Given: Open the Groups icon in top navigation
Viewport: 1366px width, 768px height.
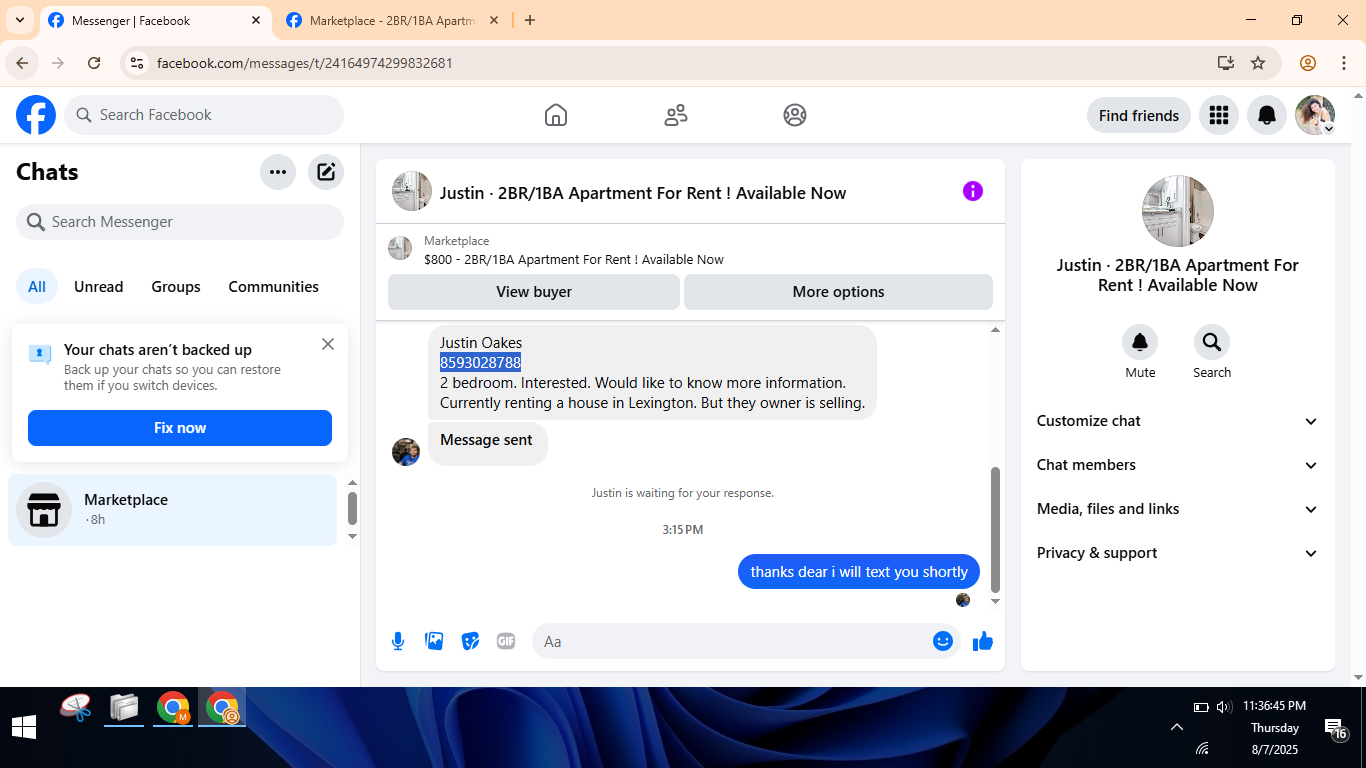Looking at the screenshot, I should (x=795, y=115).
